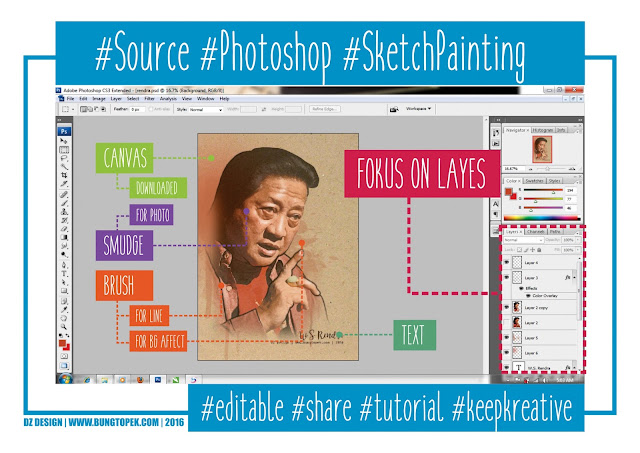Image resolution: width=640 pixels, height=453 pixels.
Task: Select the Quick Selection wand tool
Action: [64, 167]
